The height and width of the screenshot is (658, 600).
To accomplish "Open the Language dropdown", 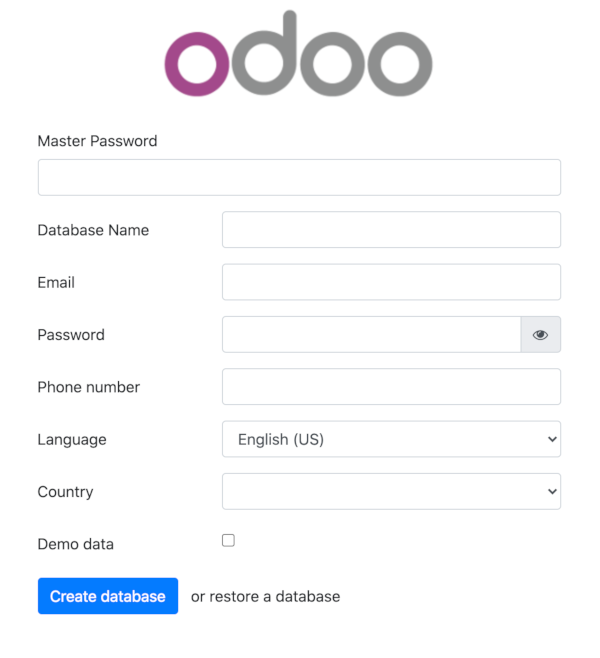I will (391, 439).
